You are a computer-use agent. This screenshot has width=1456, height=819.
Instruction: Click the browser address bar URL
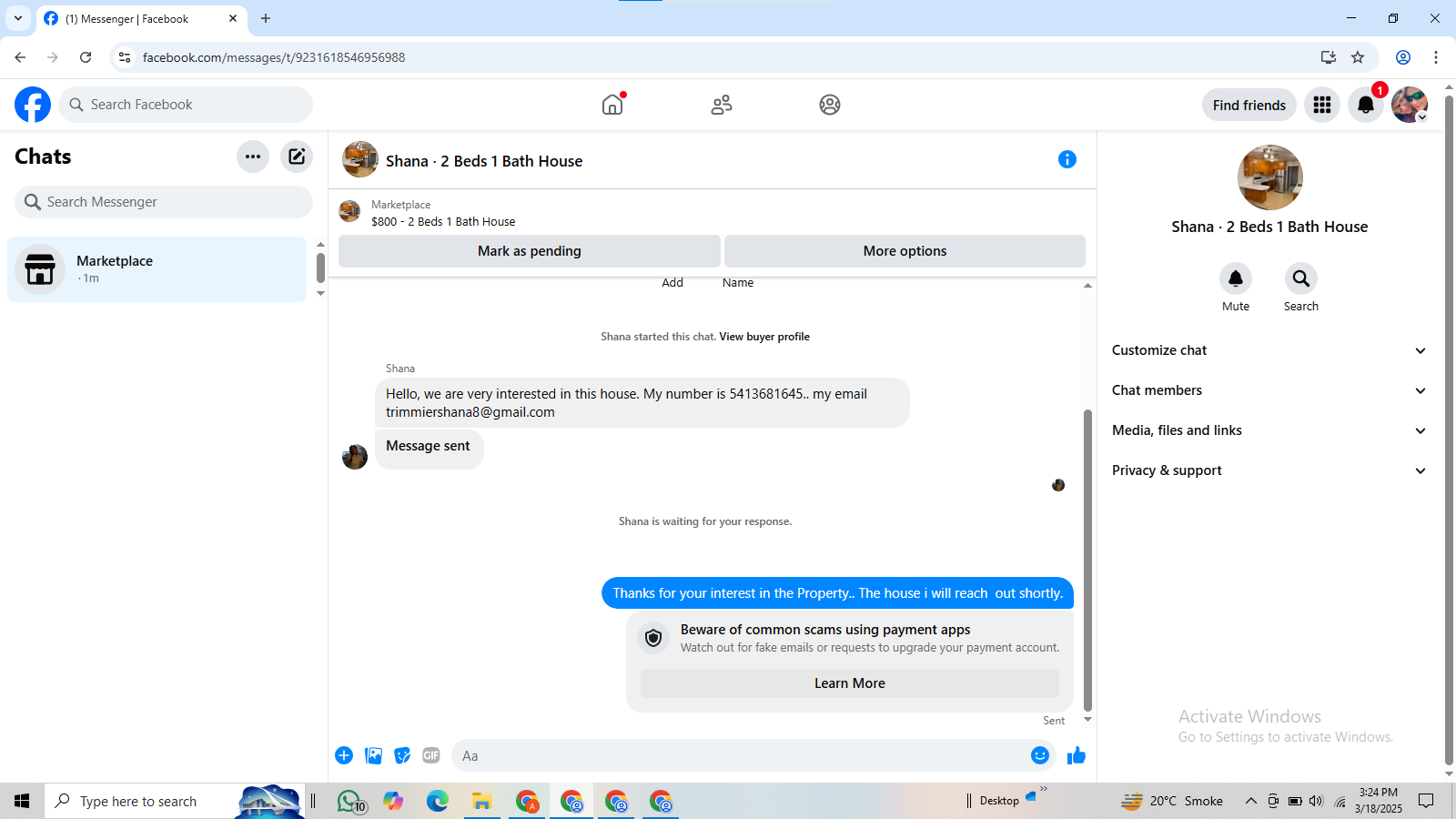274,57
